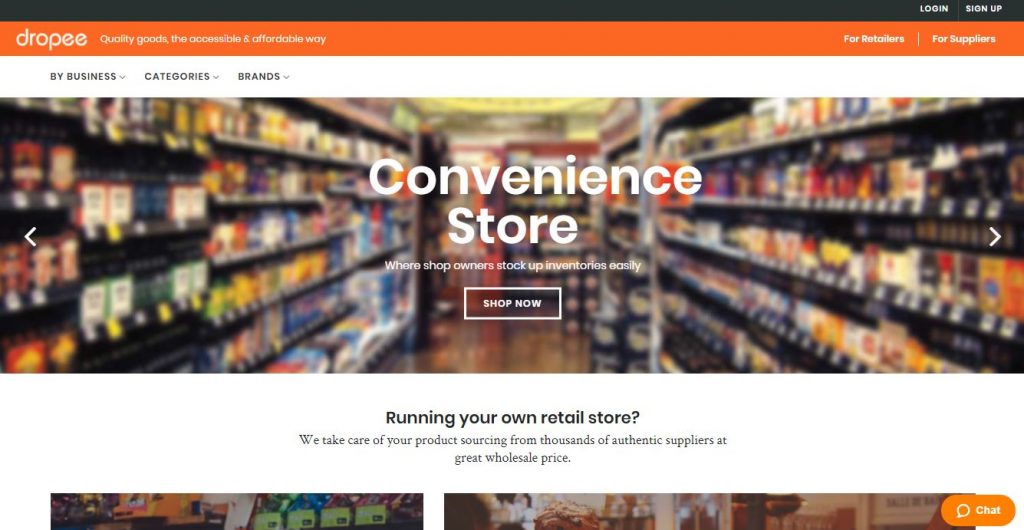Open the left retail store thumbnail
The height and width of the screenshot is (530, 1024).
(x=237, y=511)
